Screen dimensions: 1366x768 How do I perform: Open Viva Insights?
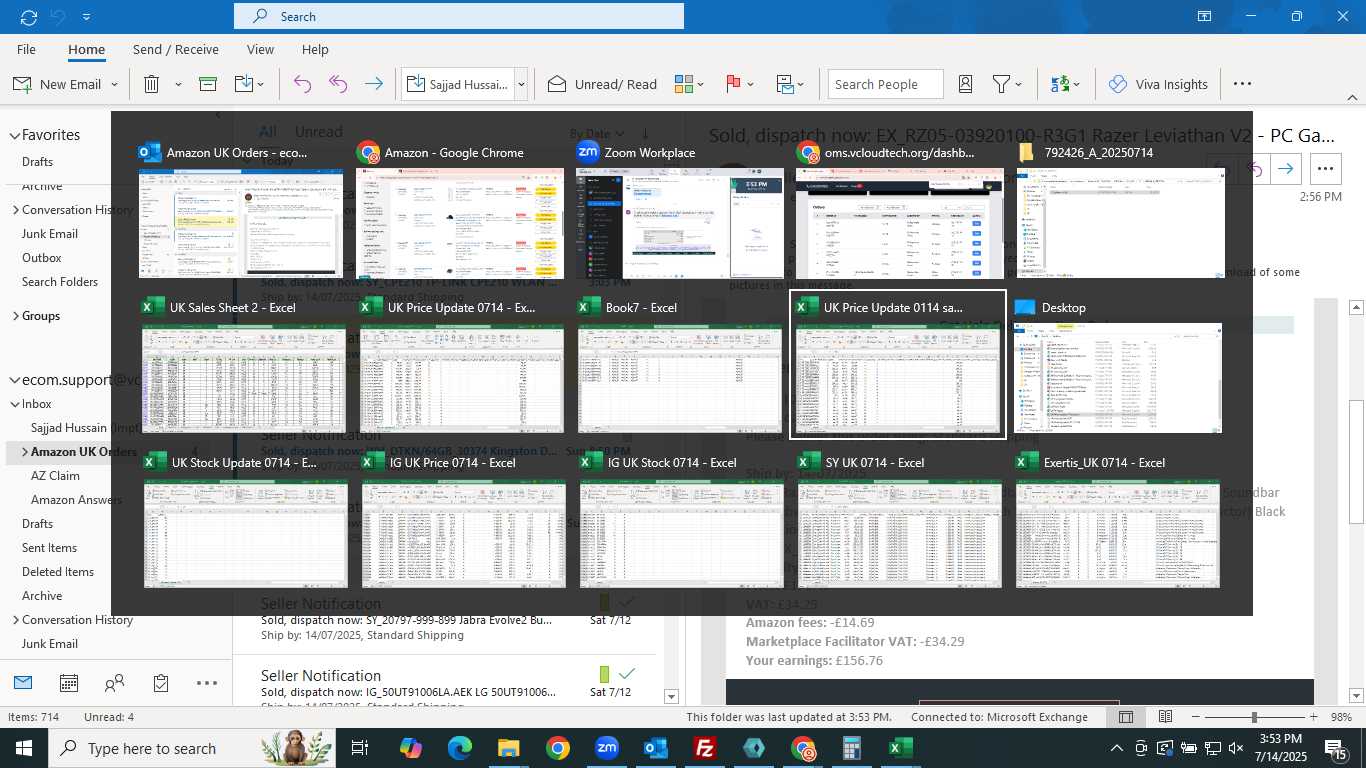coord(1158,84)
